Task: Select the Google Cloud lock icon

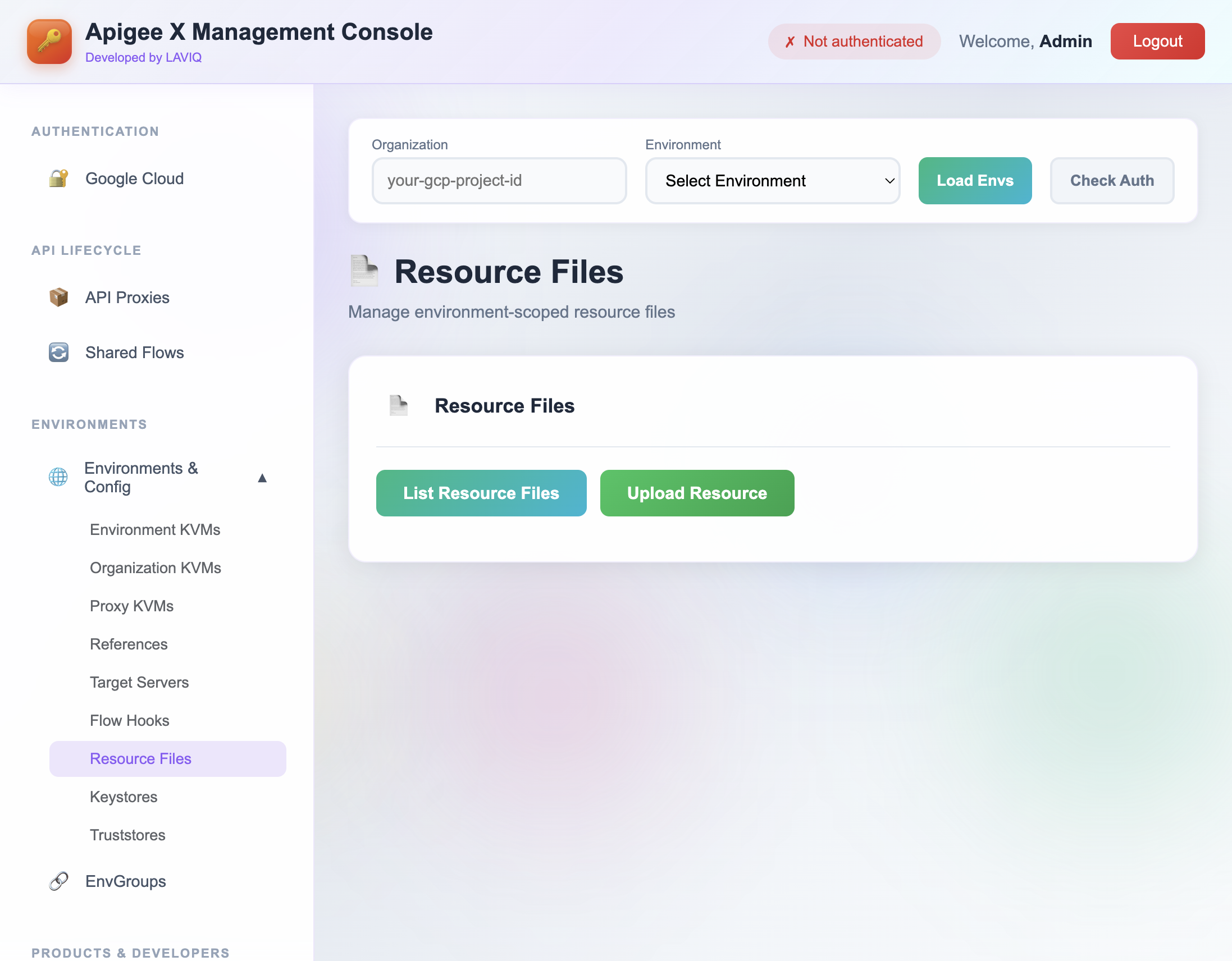Action: tap(58, 178)
